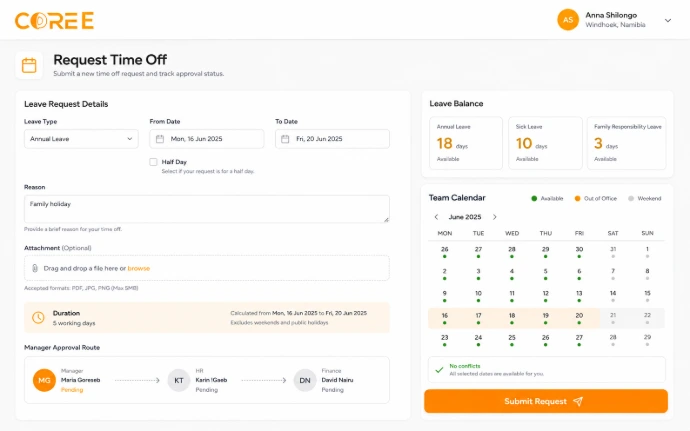Click the Maria Goreseb manager name
Image resolution: width=690 pixels, height=431 pixels.
(81, 380)
